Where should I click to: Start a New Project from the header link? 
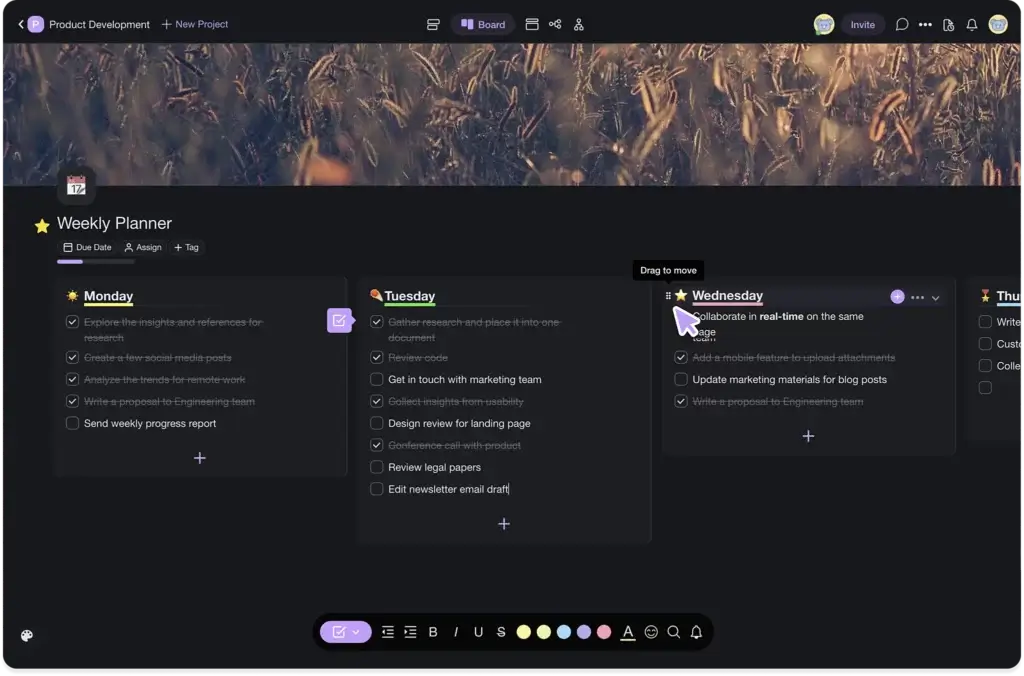(x=194, y=23)
